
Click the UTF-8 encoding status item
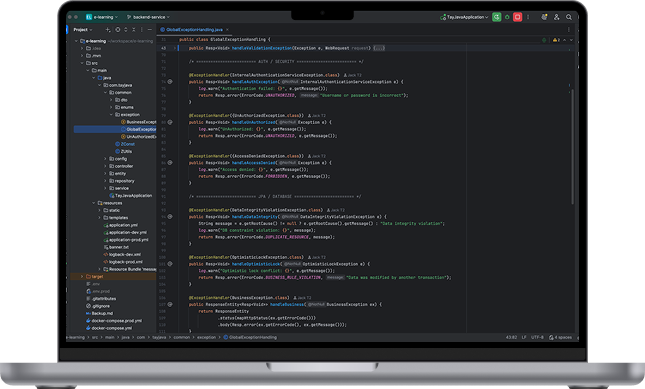pyautogui.click(x=537, y=337)
